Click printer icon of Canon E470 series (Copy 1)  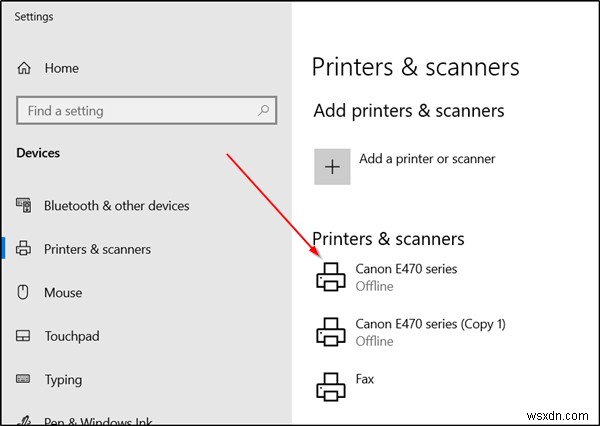[x=331, y=332]
